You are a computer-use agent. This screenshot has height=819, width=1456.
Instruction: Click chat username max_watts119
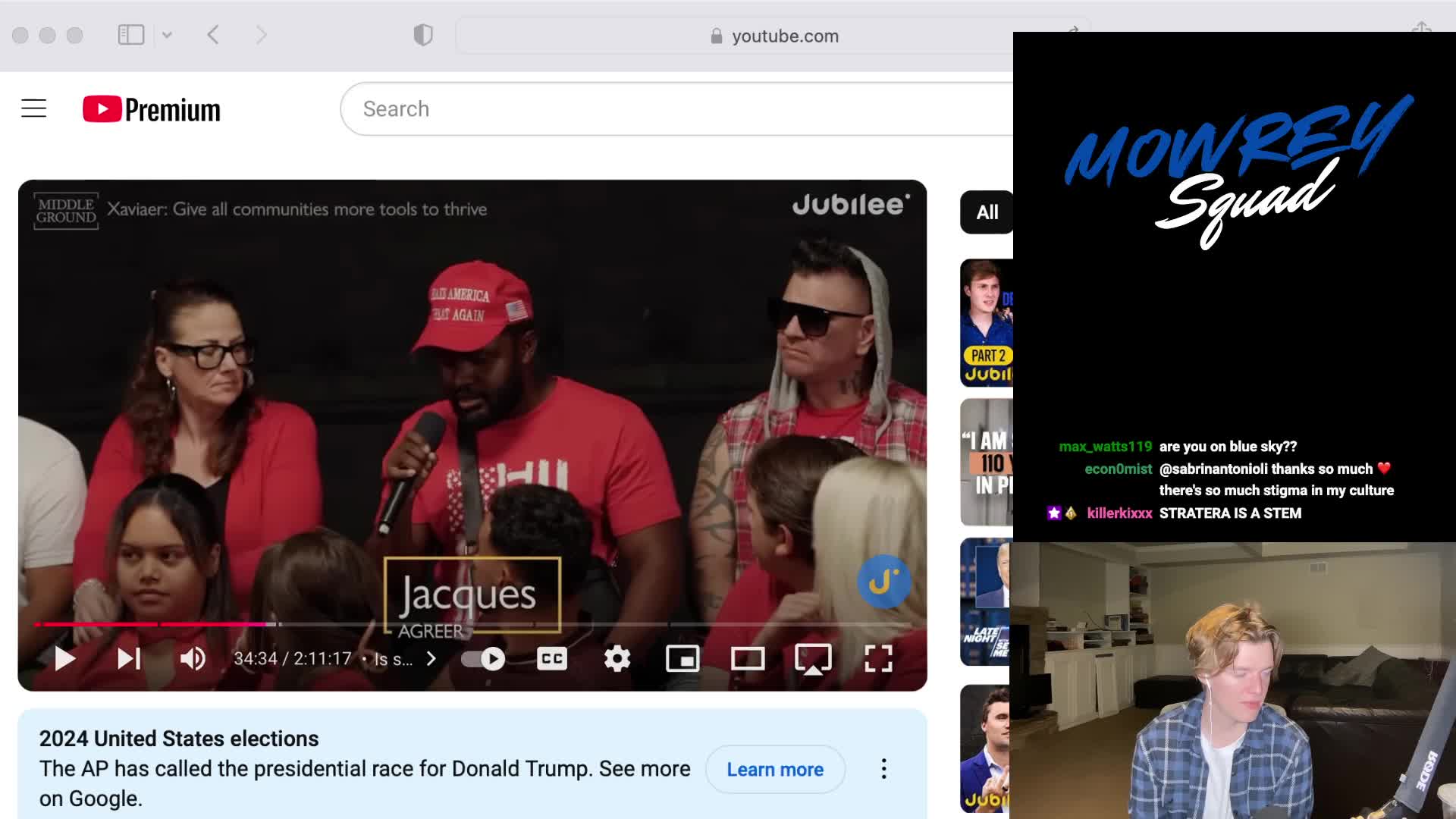pyautogui.click(x=1105, y=447)
